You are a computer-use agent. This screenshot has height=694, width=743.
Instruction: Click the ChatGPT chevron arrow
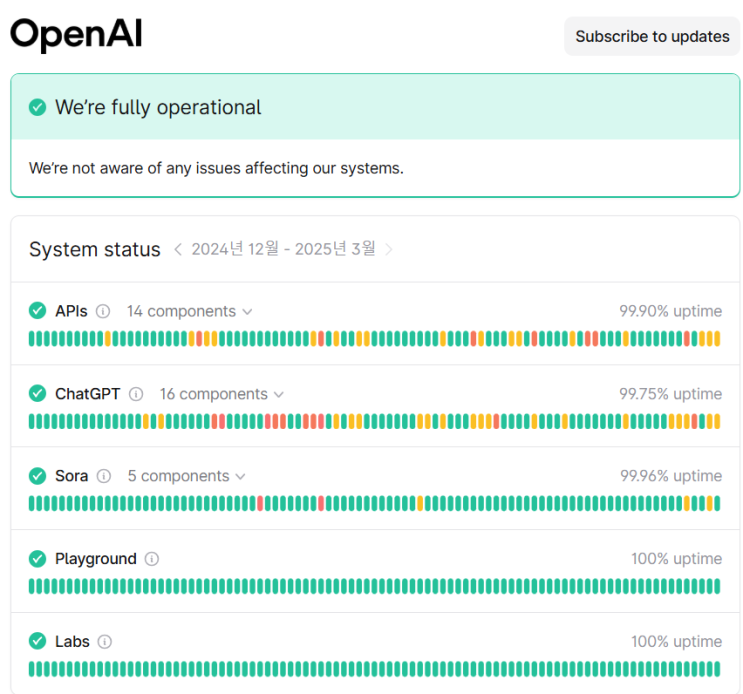coord(279,395)
